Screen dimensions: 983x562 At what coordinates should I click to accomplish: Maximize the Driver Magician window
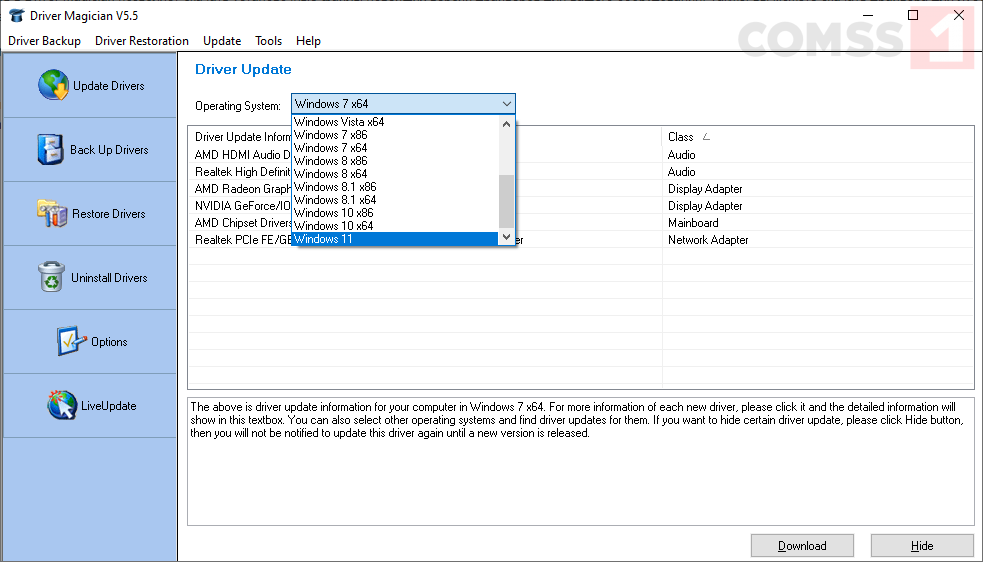tap(913, 15)
